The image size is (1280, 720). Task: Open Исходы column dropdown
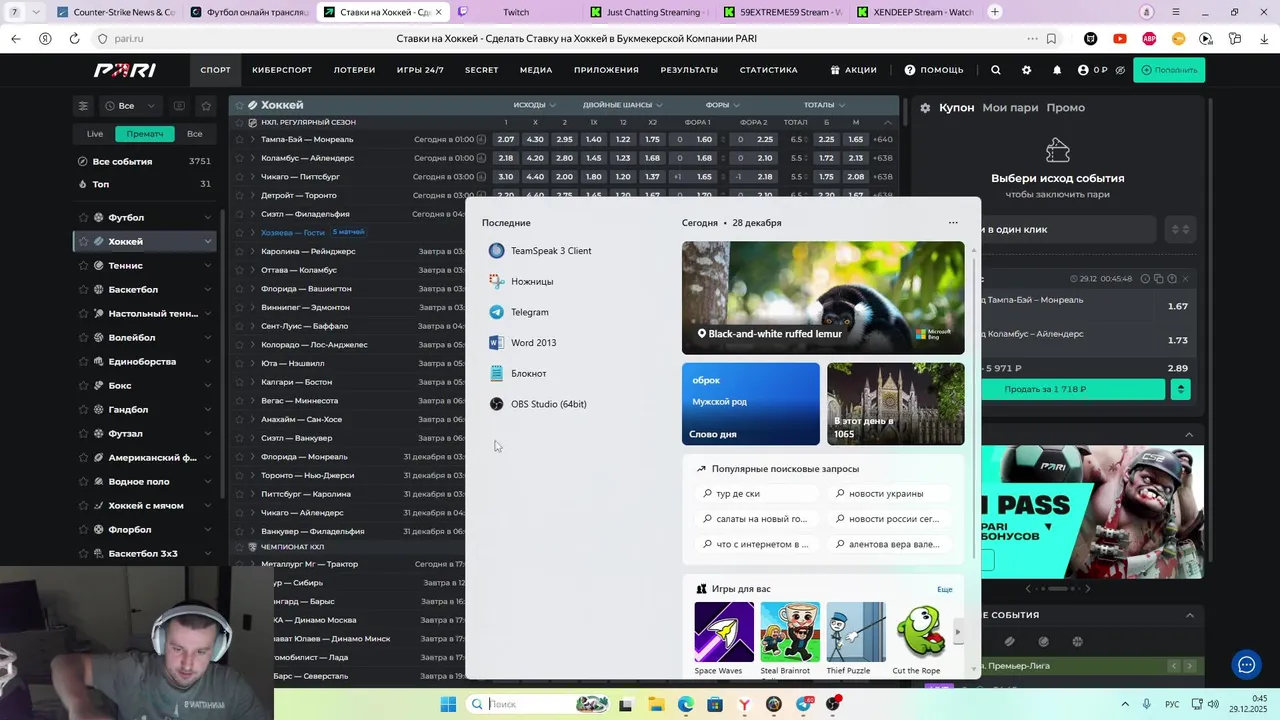point(534,104)
